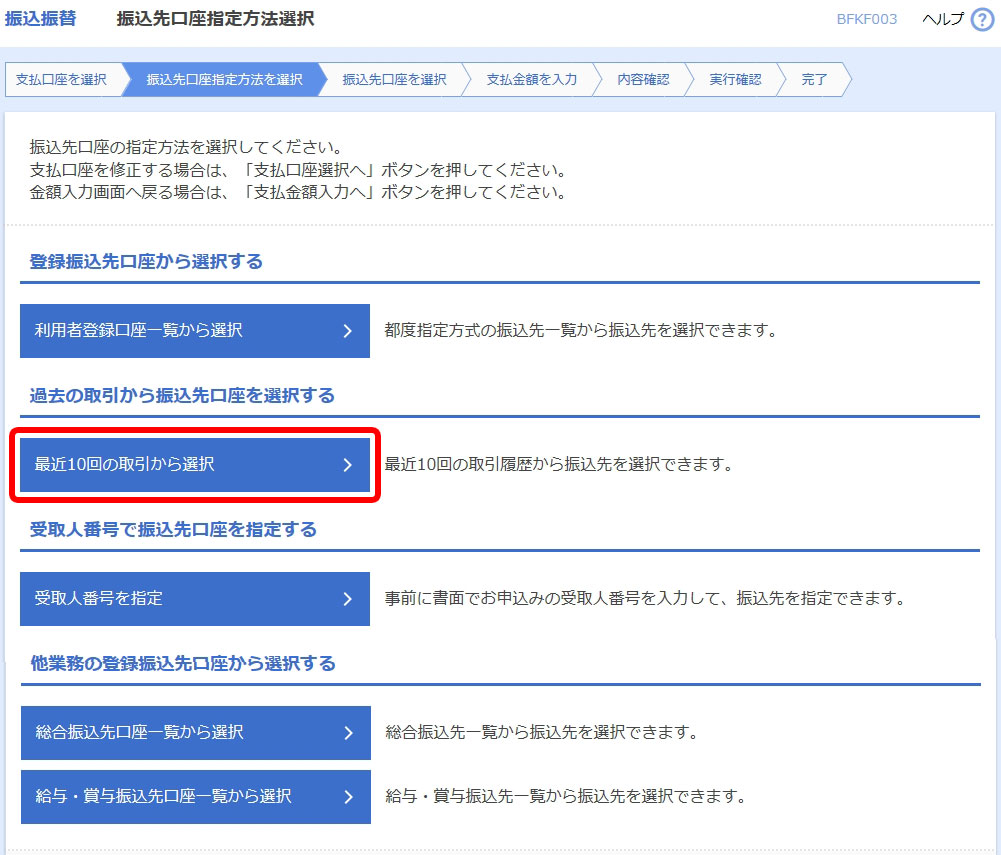Click the arrow on 利用者登録口座一覧から選択

[347, 331]
